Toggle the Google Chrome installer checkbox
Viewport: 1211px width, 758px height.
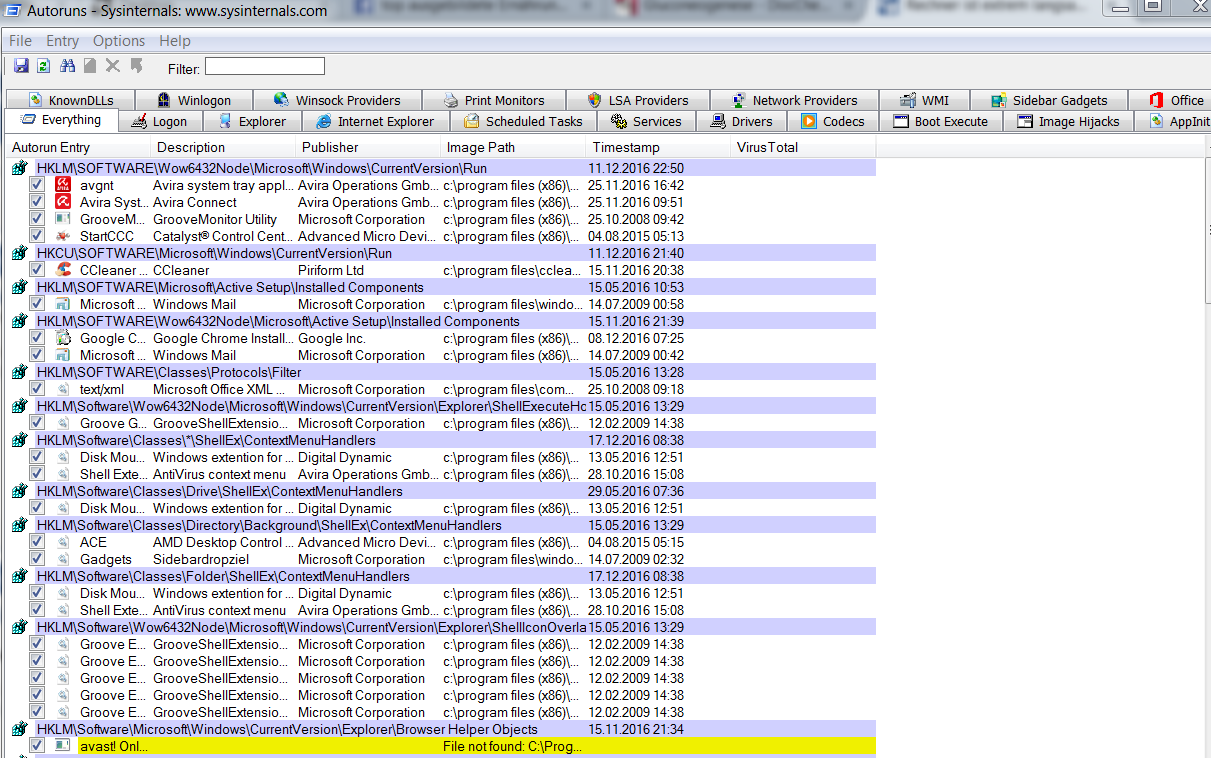coord(37,338)
